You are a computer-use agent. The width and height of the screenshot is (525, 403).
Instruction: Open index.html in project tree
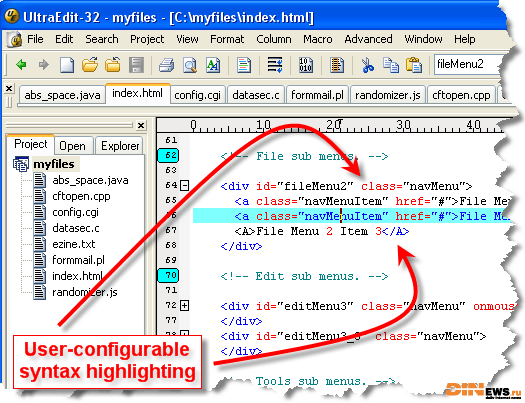[x=77, y=276]
